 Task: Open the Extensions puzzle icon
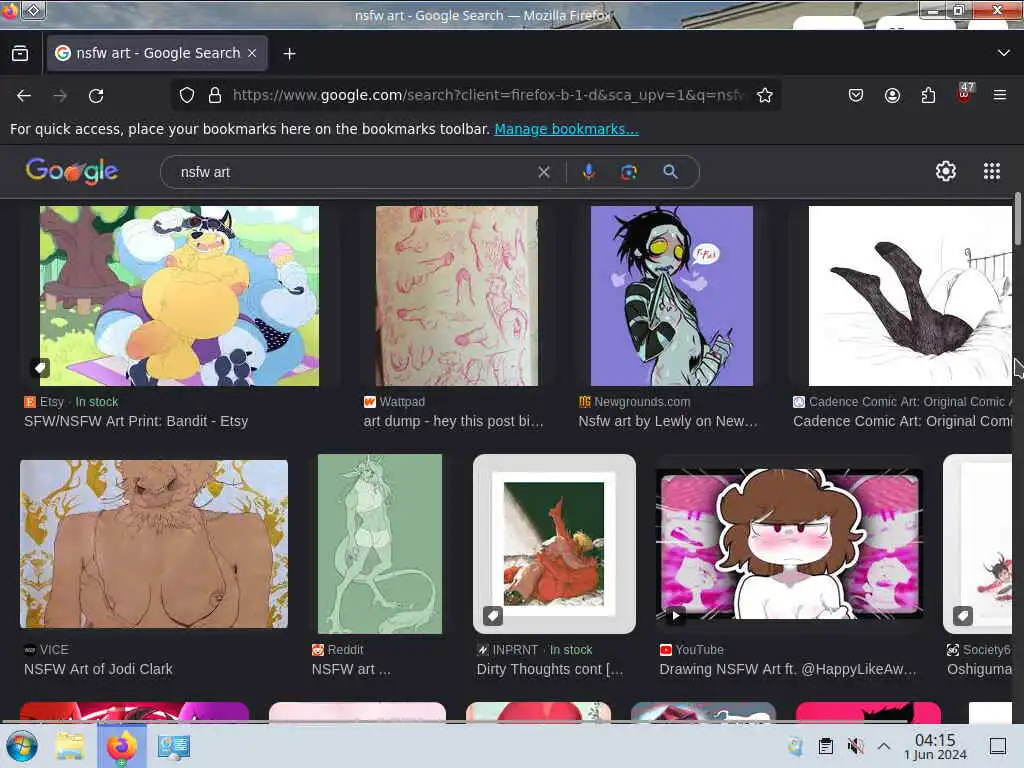tap(928, 95)
